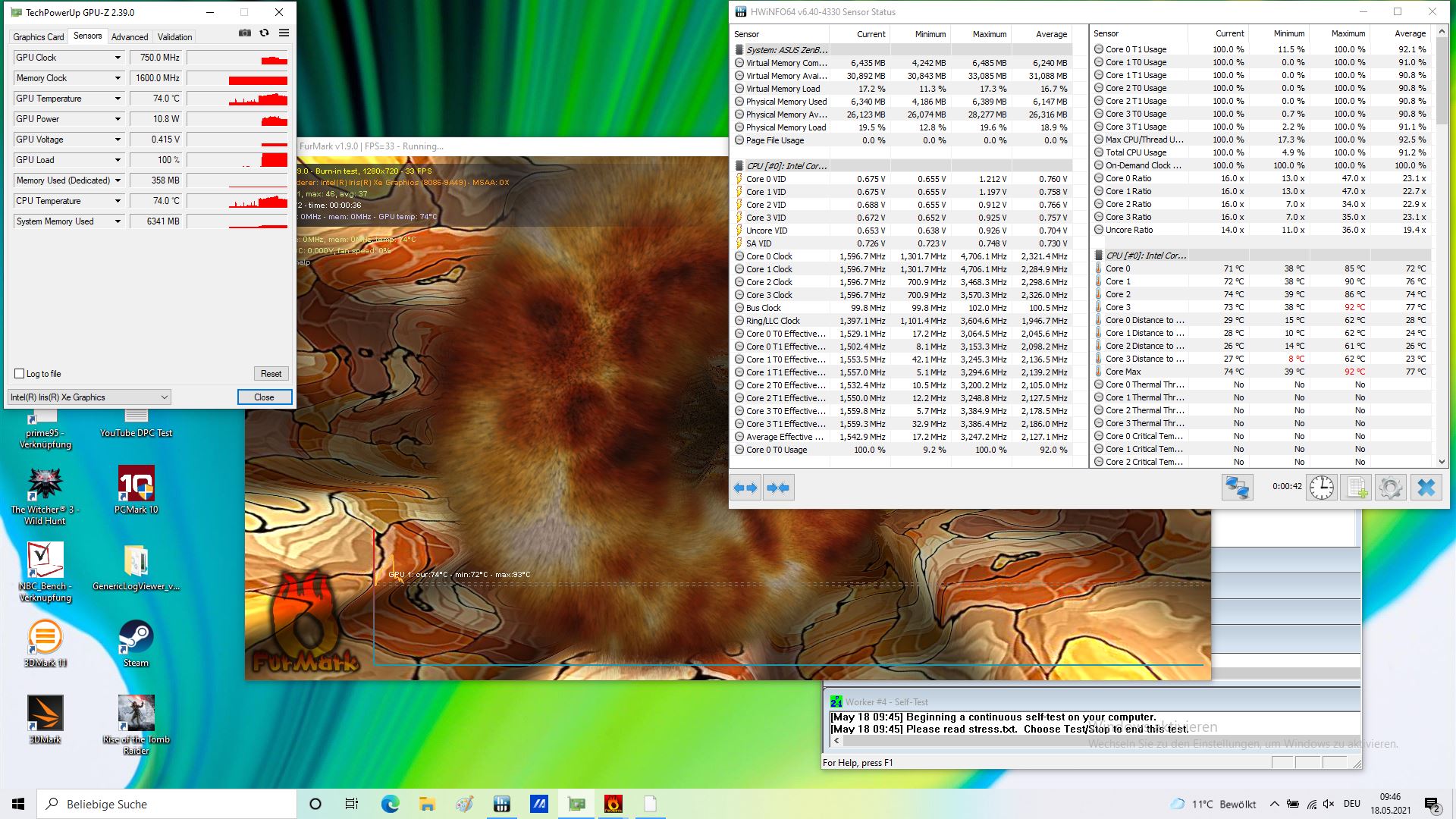Click the HWiNFO clock reset timer icon
The image size is (1456, 819).
coord(1322,487)
